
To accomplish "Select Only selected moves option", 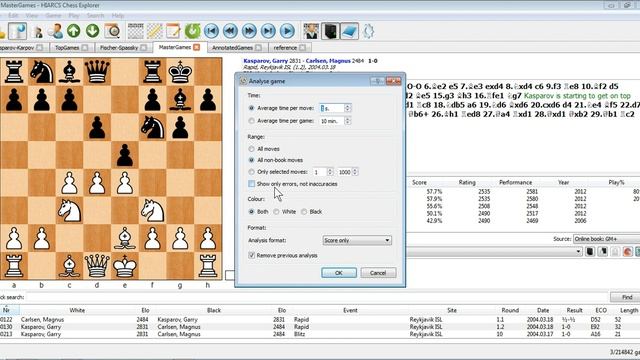I will pos(251,172).
